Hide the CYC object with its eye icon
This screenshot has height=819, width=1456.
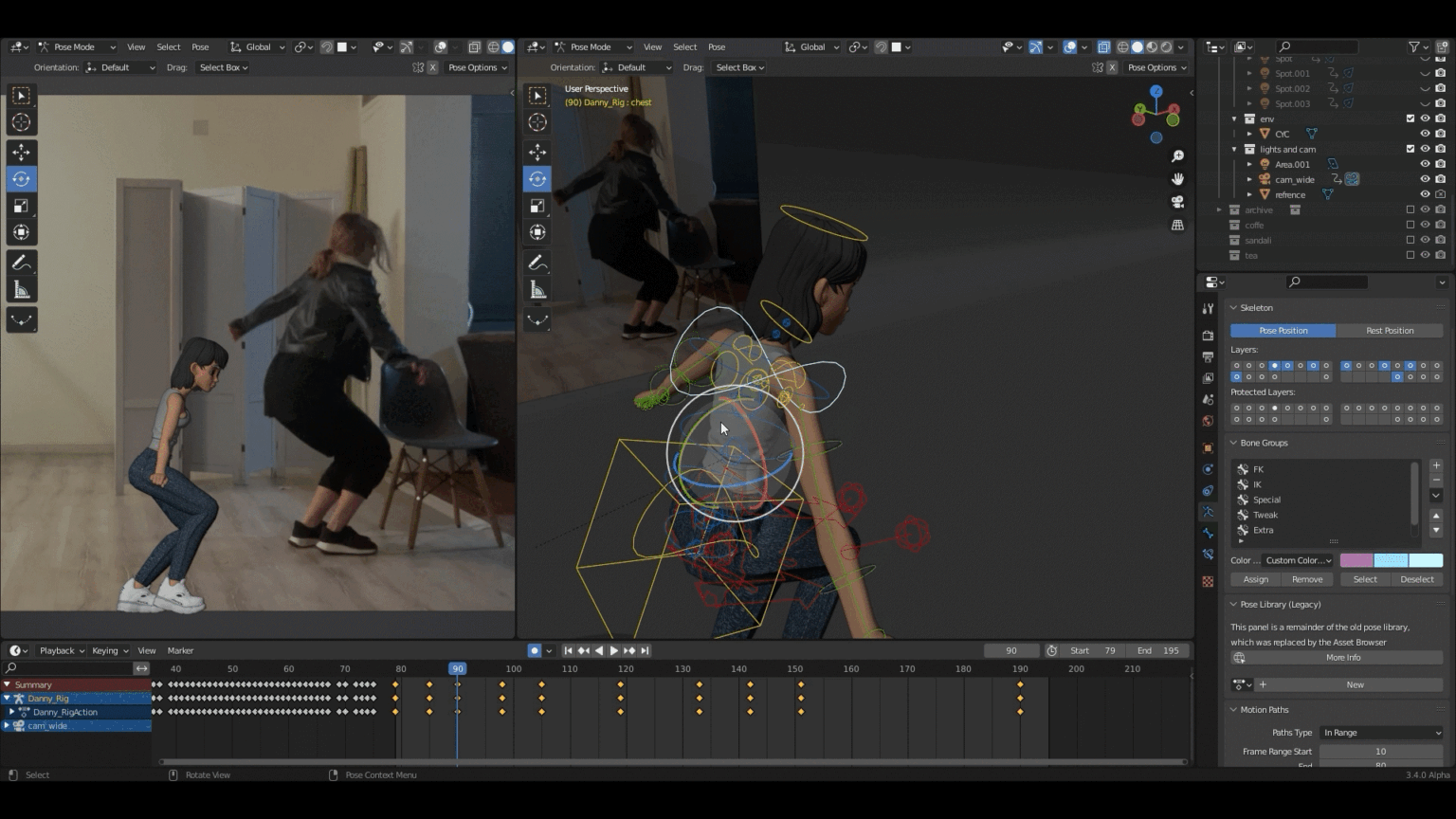click(x=1425, y=134)
